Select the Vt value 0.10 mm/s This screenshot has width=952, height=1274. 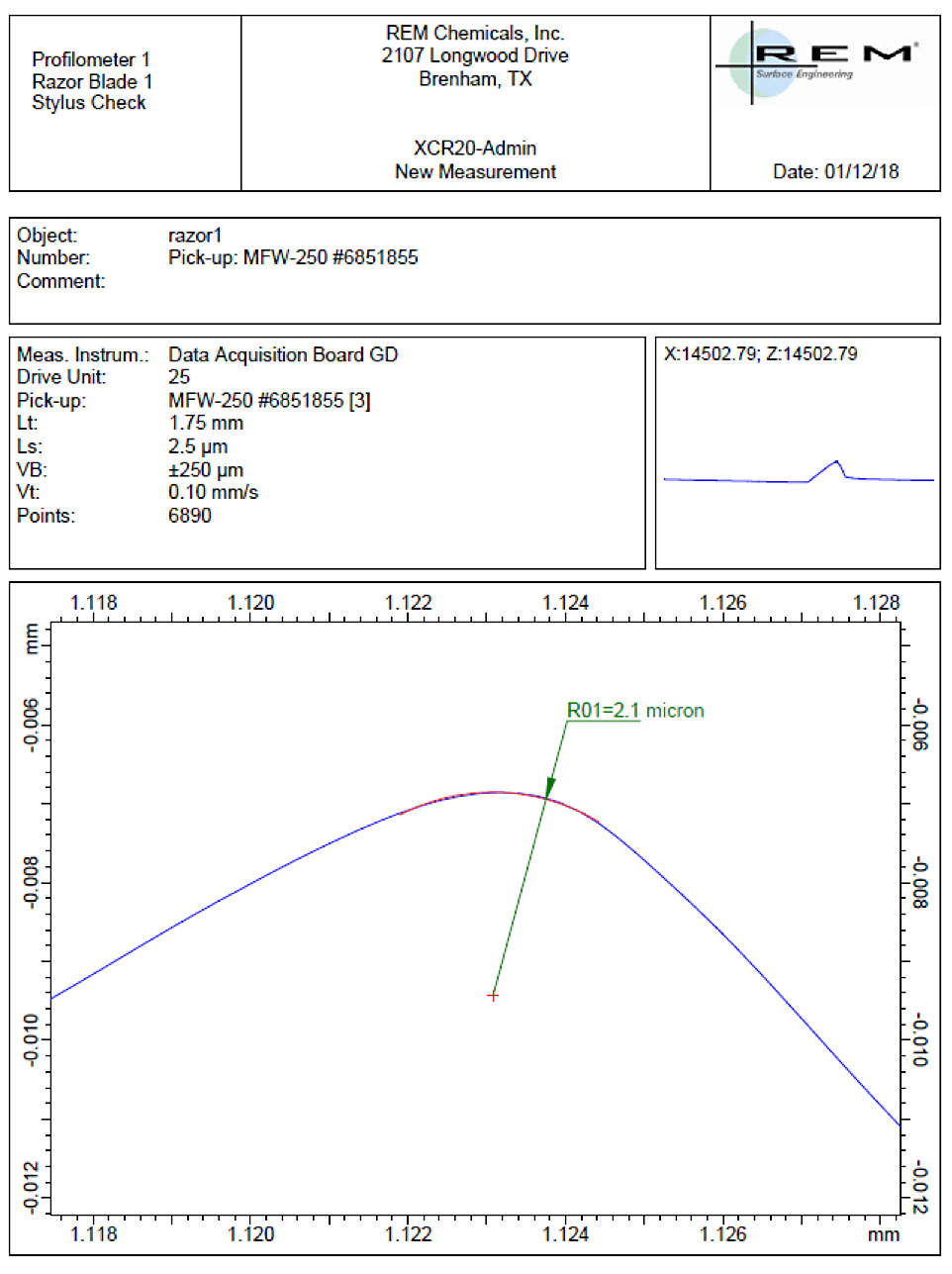(x=213, y=492)
